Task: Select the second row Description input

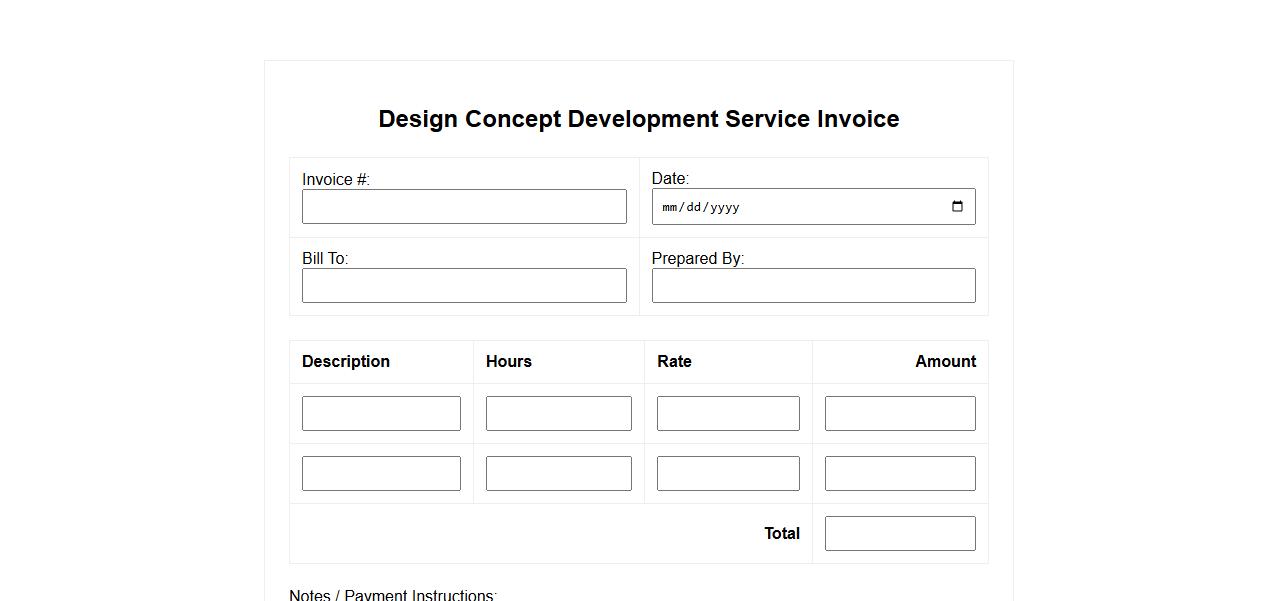Action: click(381, 474)
